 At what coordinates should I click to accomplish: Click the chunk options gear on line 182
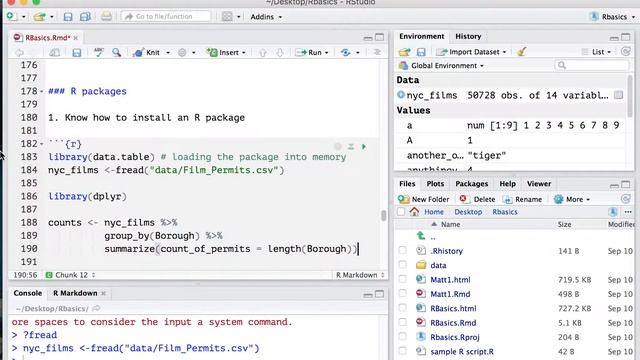point(338,147)
